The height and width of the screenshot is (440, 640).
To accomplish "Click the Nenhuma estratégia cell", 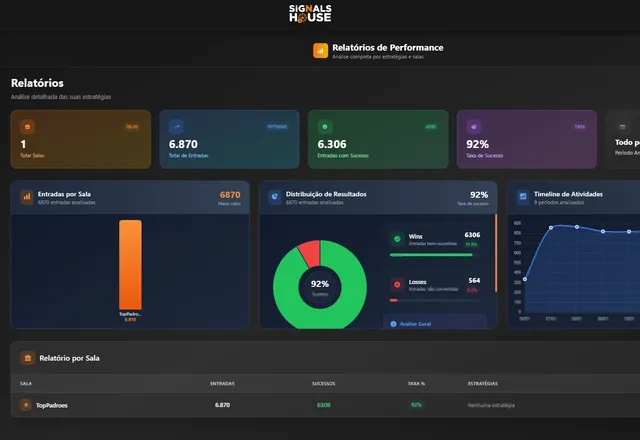I will pos(491,405).
